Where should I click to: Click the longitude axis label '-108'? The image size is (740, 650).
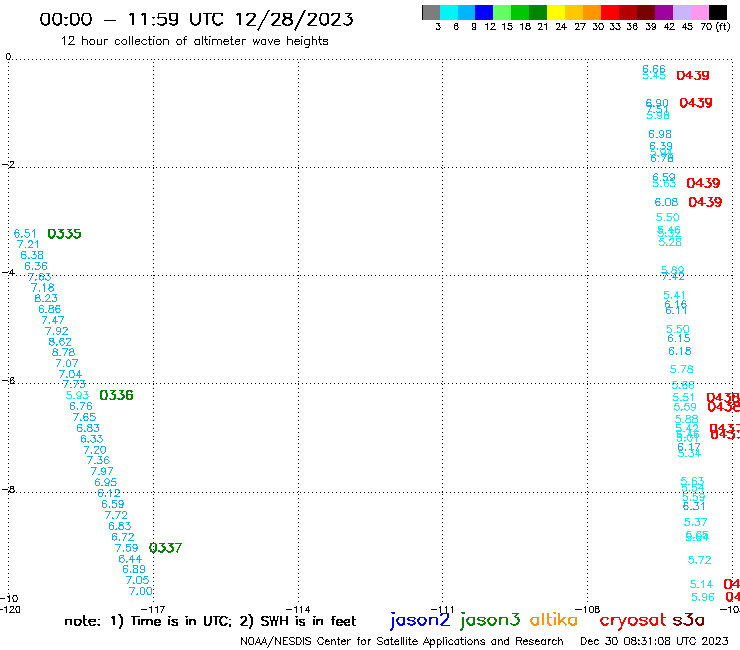click(x=588, y=609)
